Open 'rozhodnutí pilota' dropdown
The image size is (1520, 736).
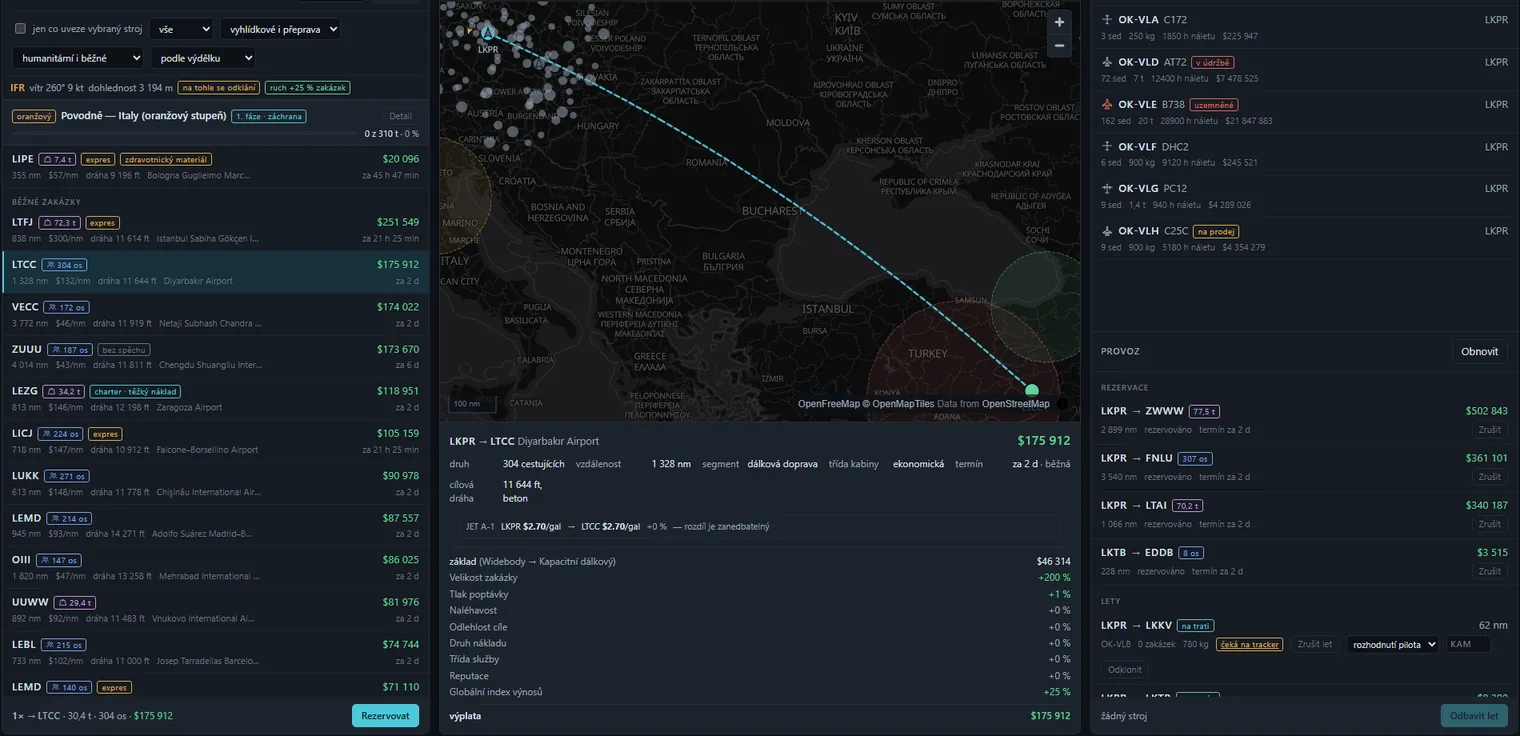pos(1393,645)
